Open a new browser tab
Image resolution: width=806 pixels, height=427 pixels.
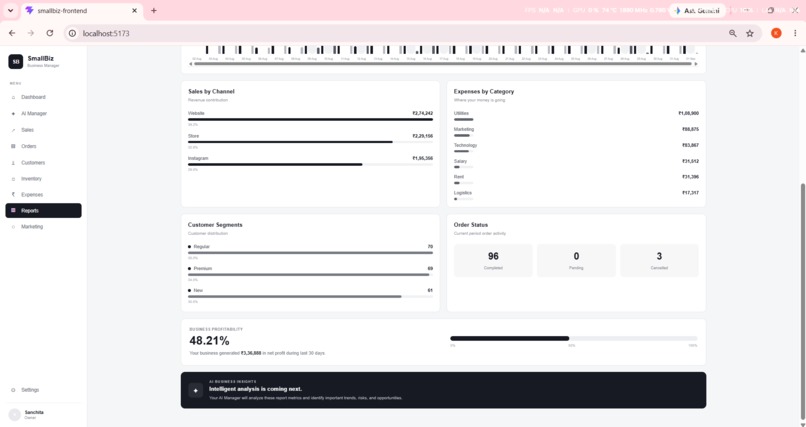154,10
